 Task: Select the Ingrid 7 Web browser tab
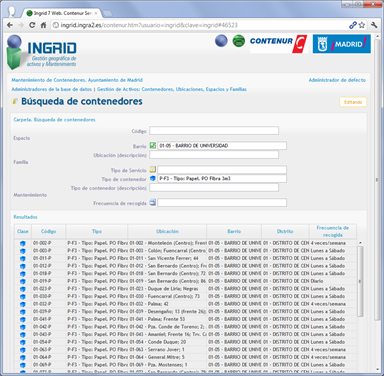pos(62,13)
